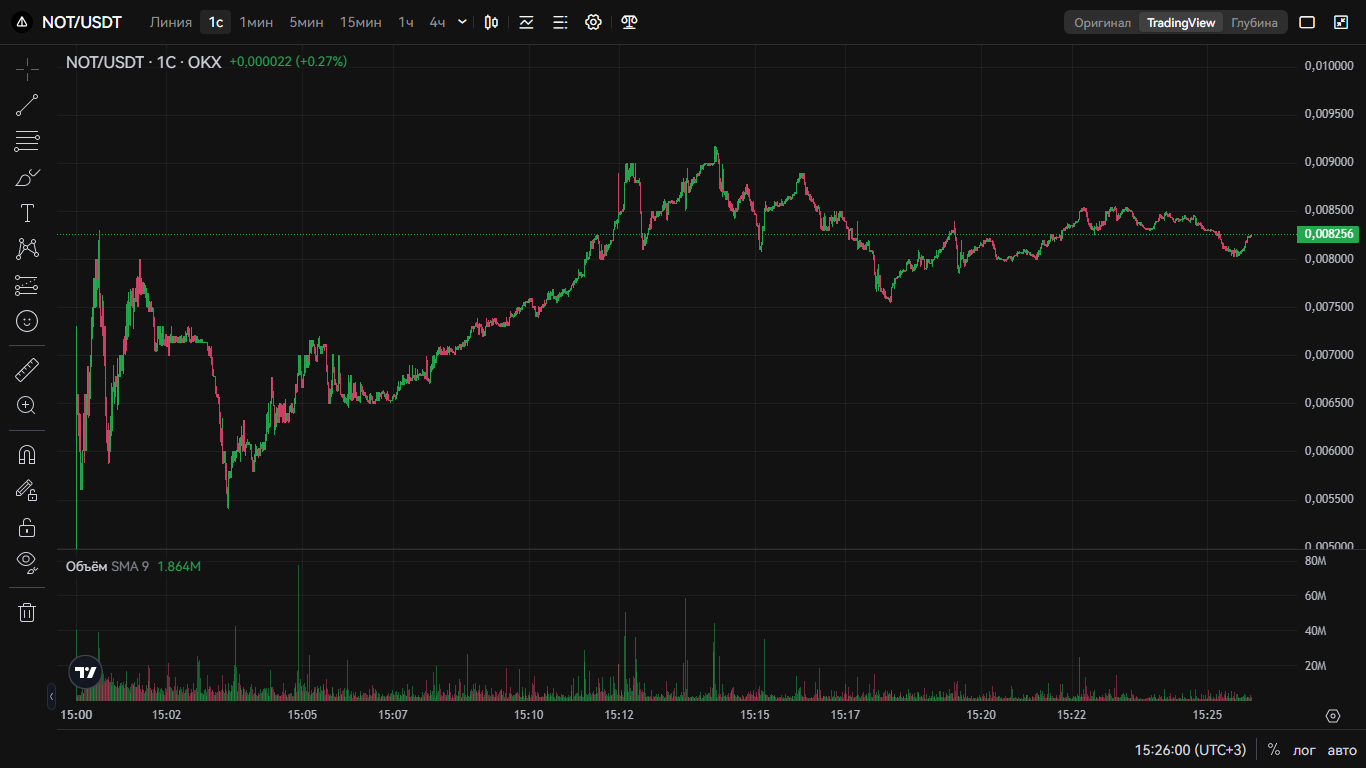Click the 0,007000 price axis label
Viewport: 1366px width, 768px height.
[x=1329, y=355]
